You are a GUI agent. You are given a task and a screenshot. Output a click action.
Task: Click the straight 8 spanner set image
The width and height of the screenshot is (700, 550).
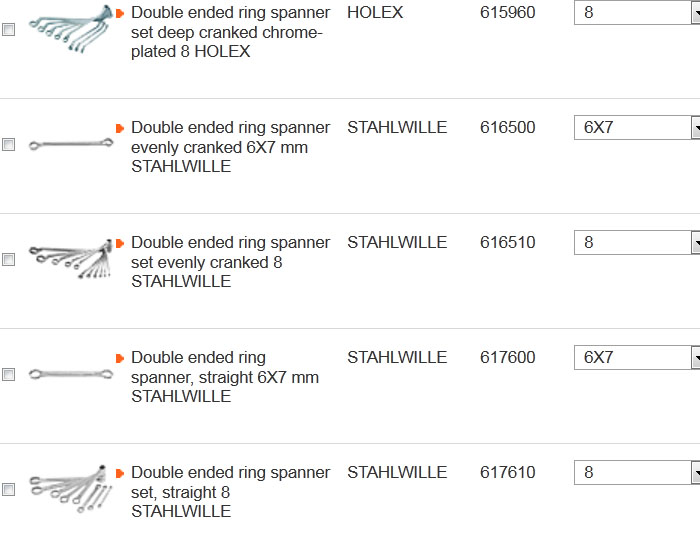tap(70, 489)
